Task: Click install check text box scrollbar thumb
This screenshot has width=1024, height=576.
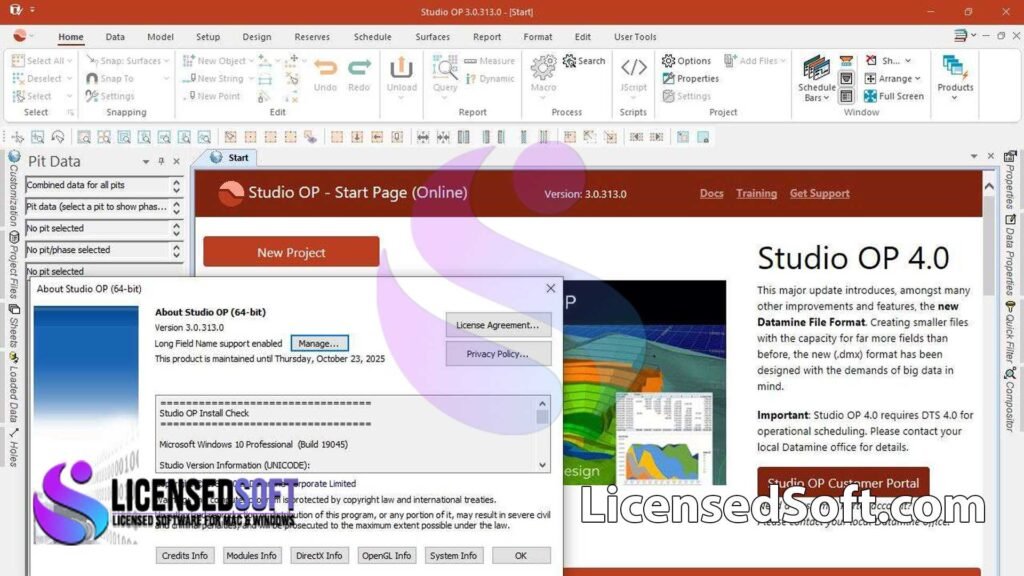Action: point(542,416)
